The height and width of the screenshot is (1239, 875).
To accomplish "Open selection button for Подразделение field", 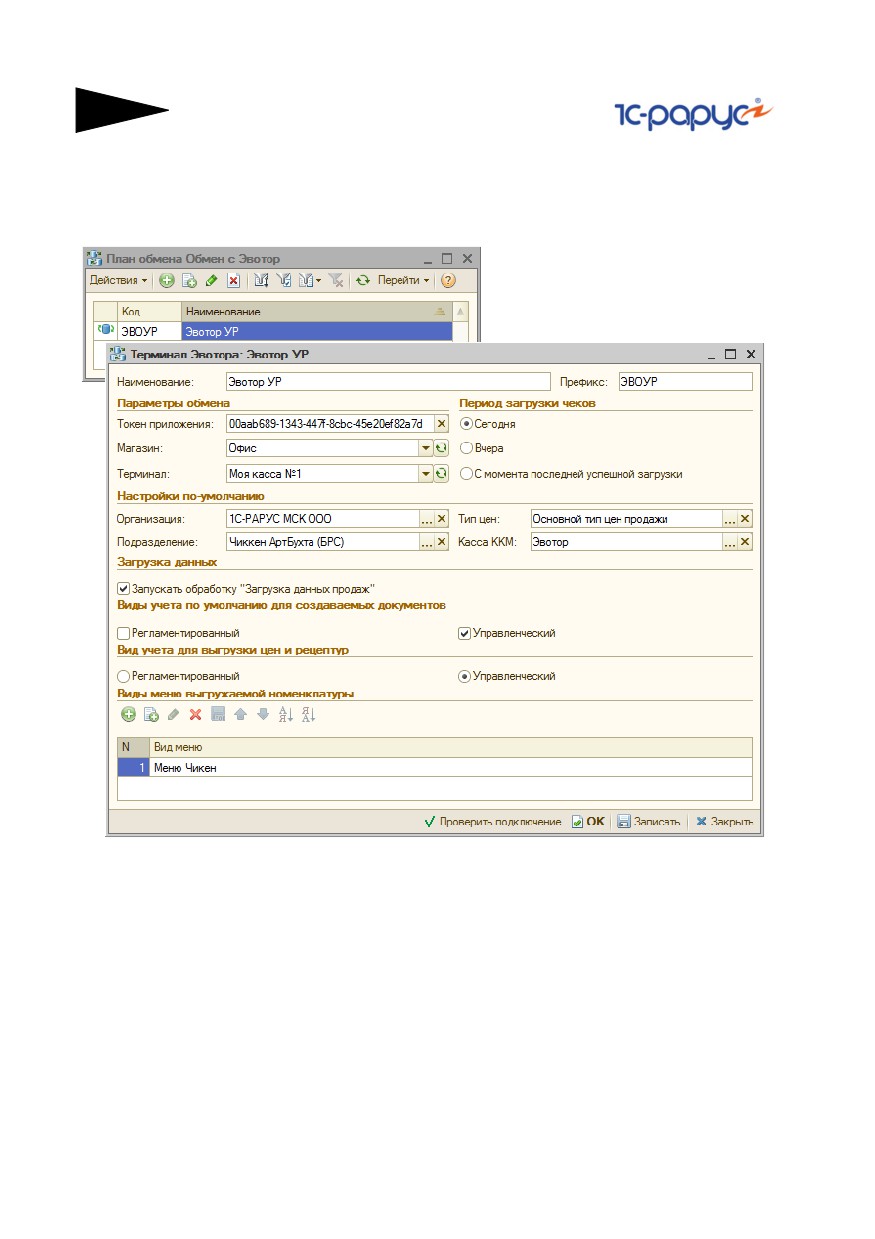I will (x=427, y=542).
